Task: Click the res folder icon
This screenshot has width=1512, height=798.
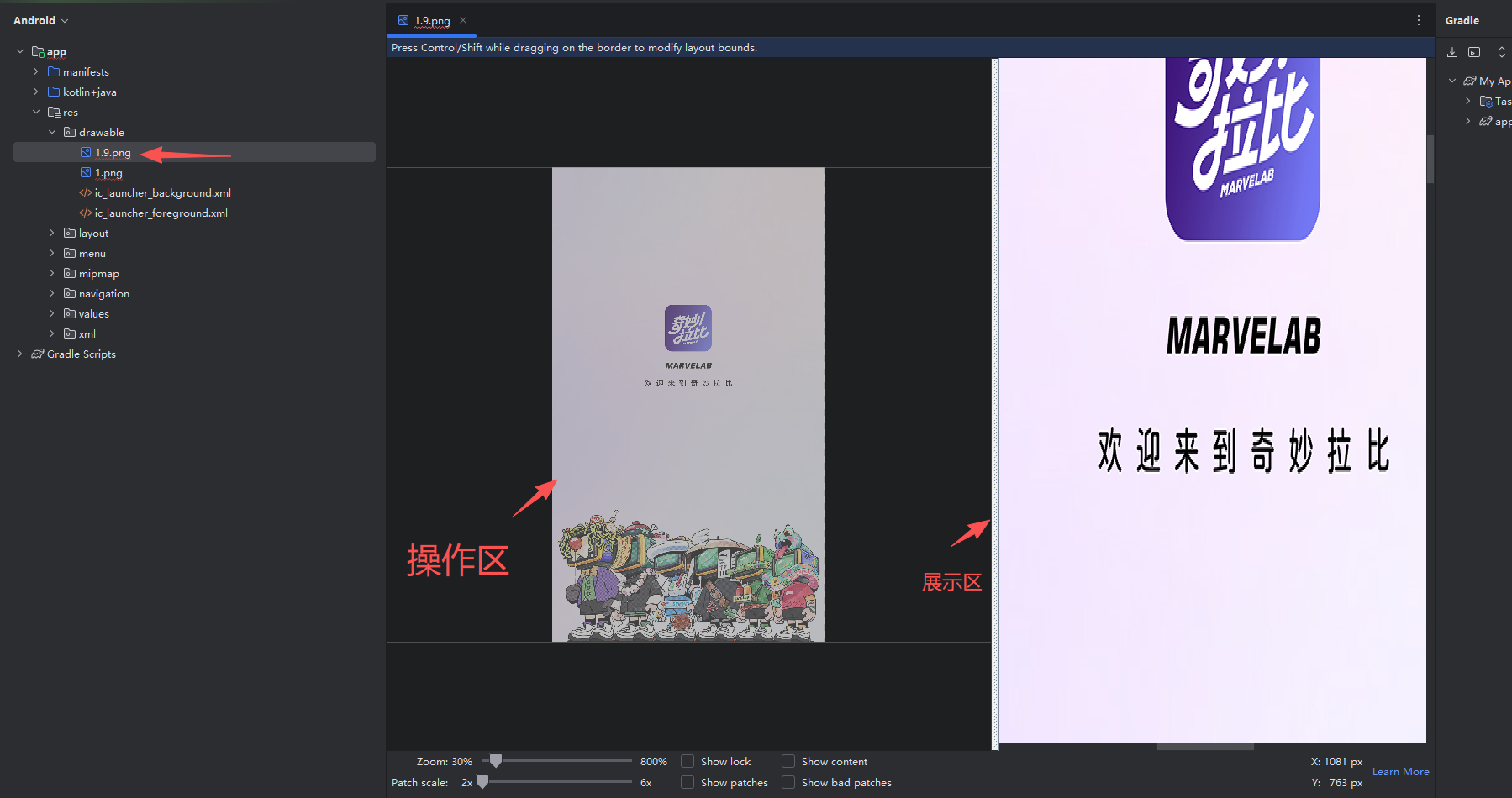Action: (54, 112)
